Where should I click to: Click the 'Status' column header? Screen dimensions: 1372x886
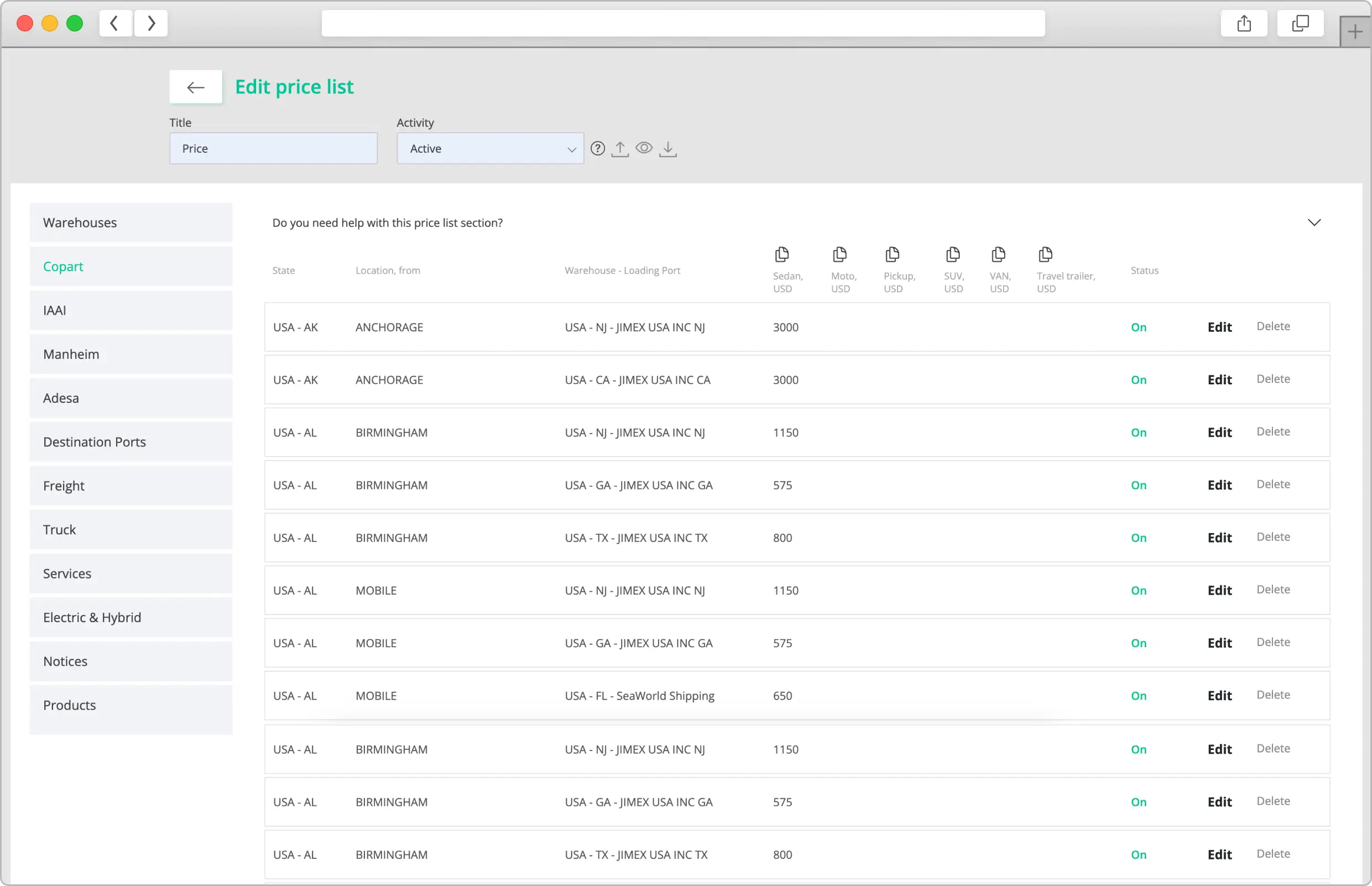(x=1144, y=270)
